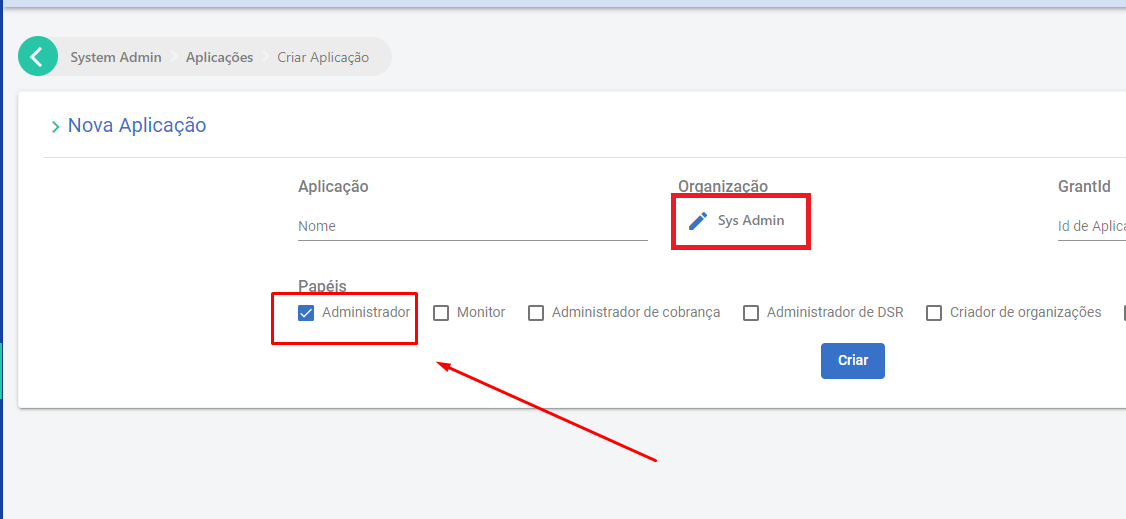Screen dimensions: 1126x519
Task: Click the Organização label
Action: point(722,187)
